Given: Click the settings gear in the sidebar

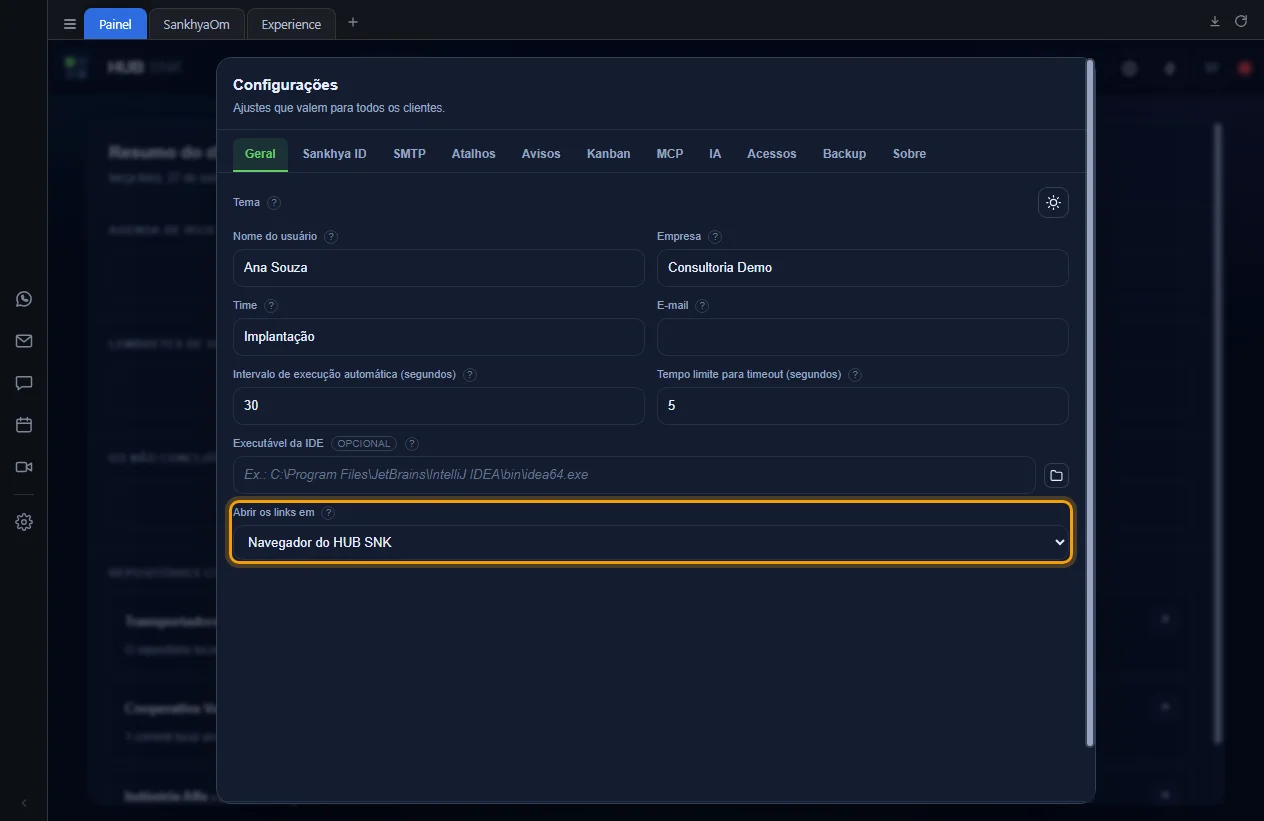Looking at the screenshot, I should (x=24, y=522).
